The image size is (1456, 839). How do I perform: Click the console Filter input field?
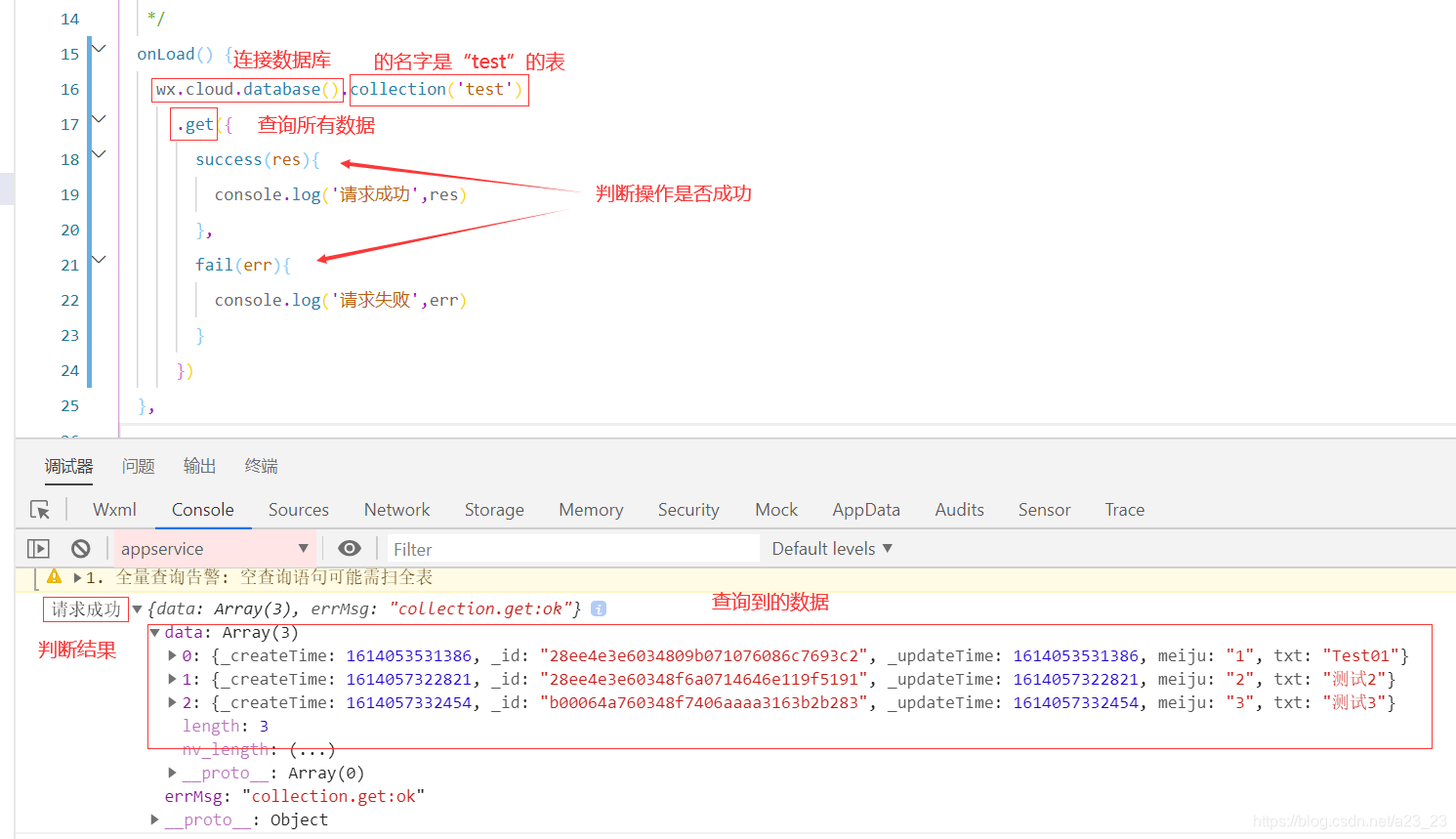click(573, 549)
